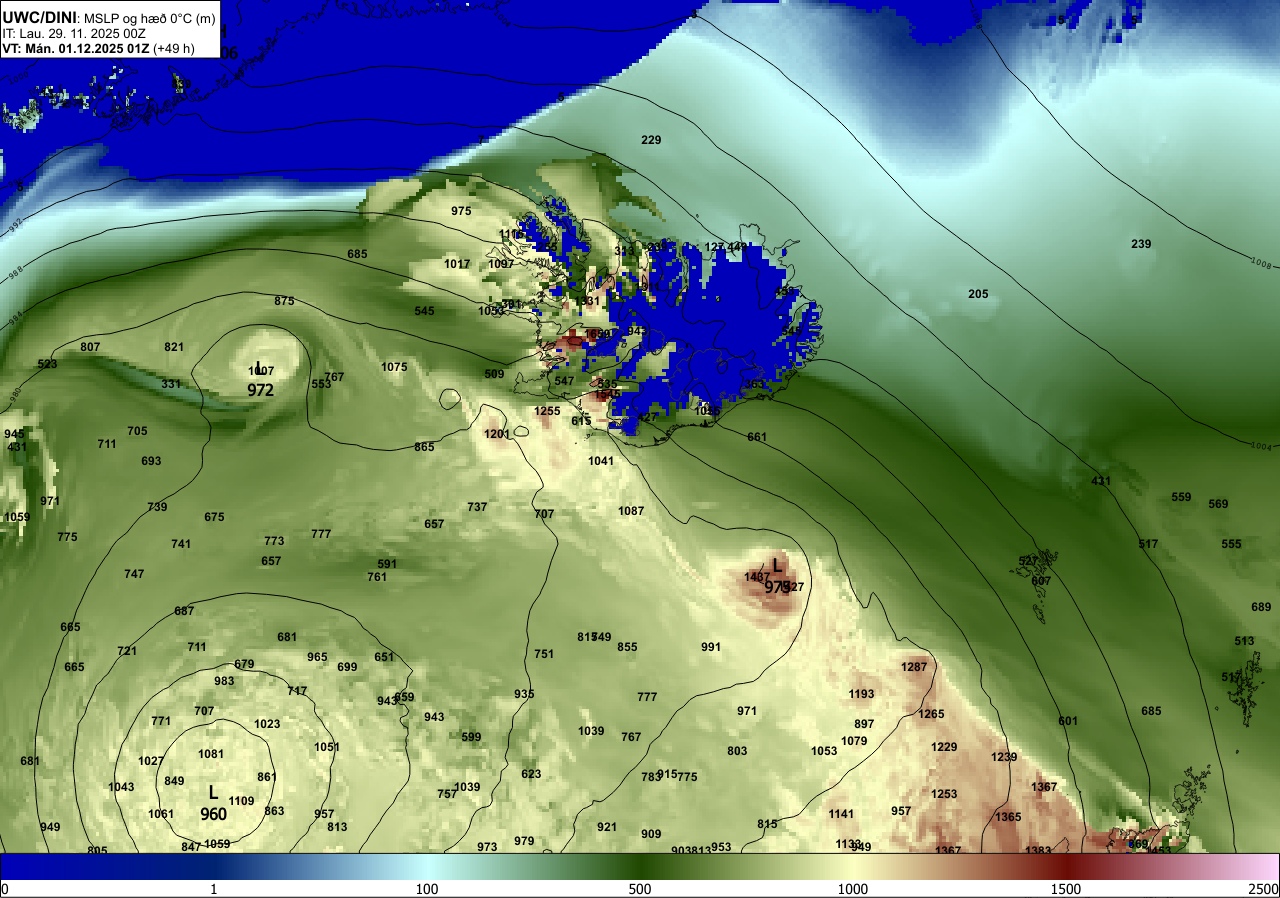Viewport: 1280px width, 898px height.
Task: Click the height value '1017'
Action: (457, 264)
